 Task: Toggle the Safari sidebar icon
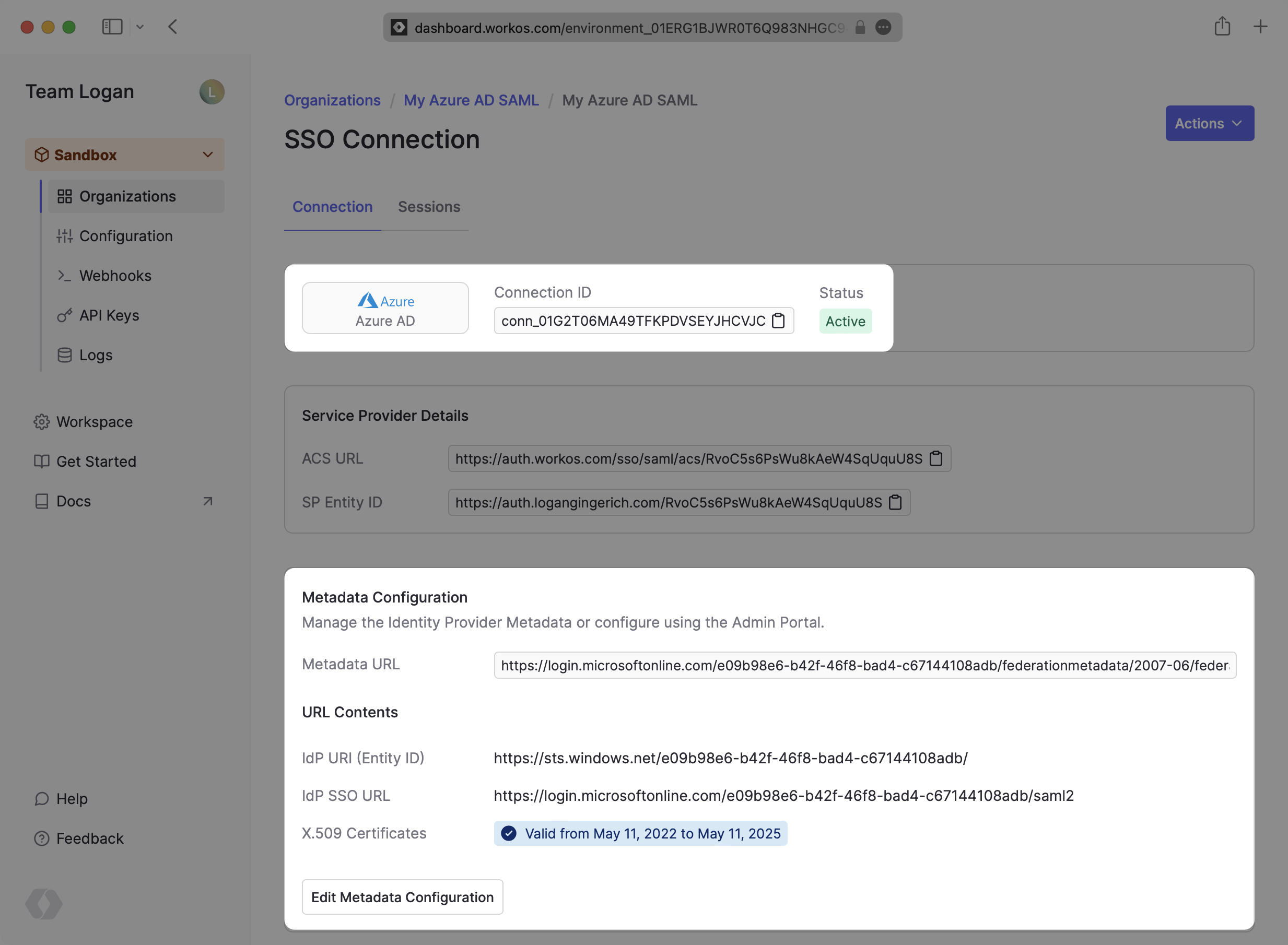[112, 27]
